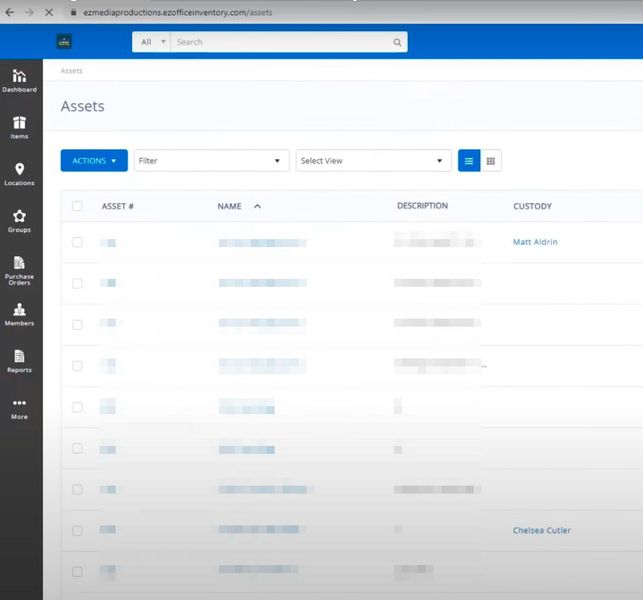
Task: Click the DESCRIPTION column header
Action: tap(422, 206)
